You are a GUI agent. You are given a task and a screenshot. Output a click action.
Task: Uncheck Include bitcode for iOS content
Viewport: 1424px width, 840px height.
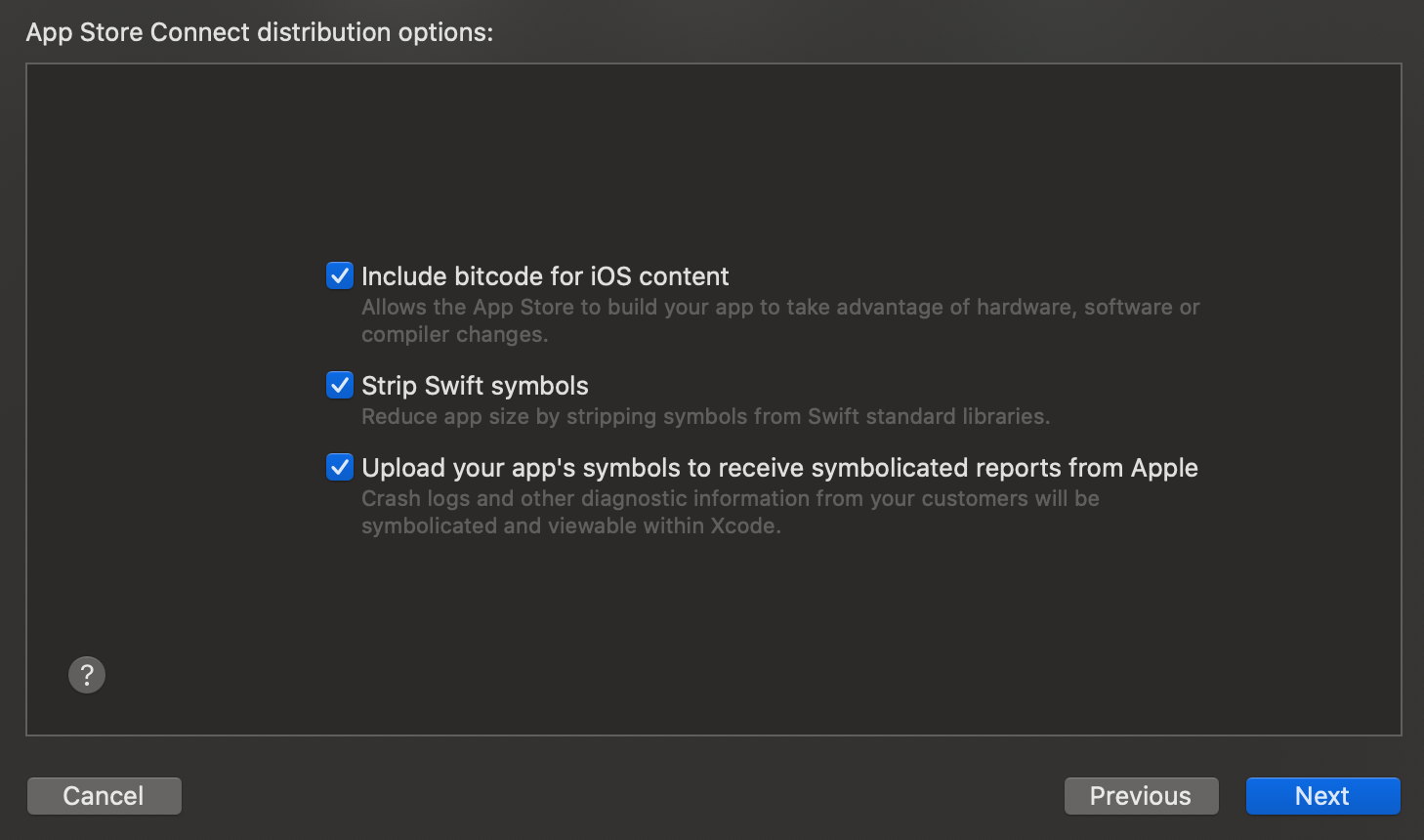tap(340, 276)
